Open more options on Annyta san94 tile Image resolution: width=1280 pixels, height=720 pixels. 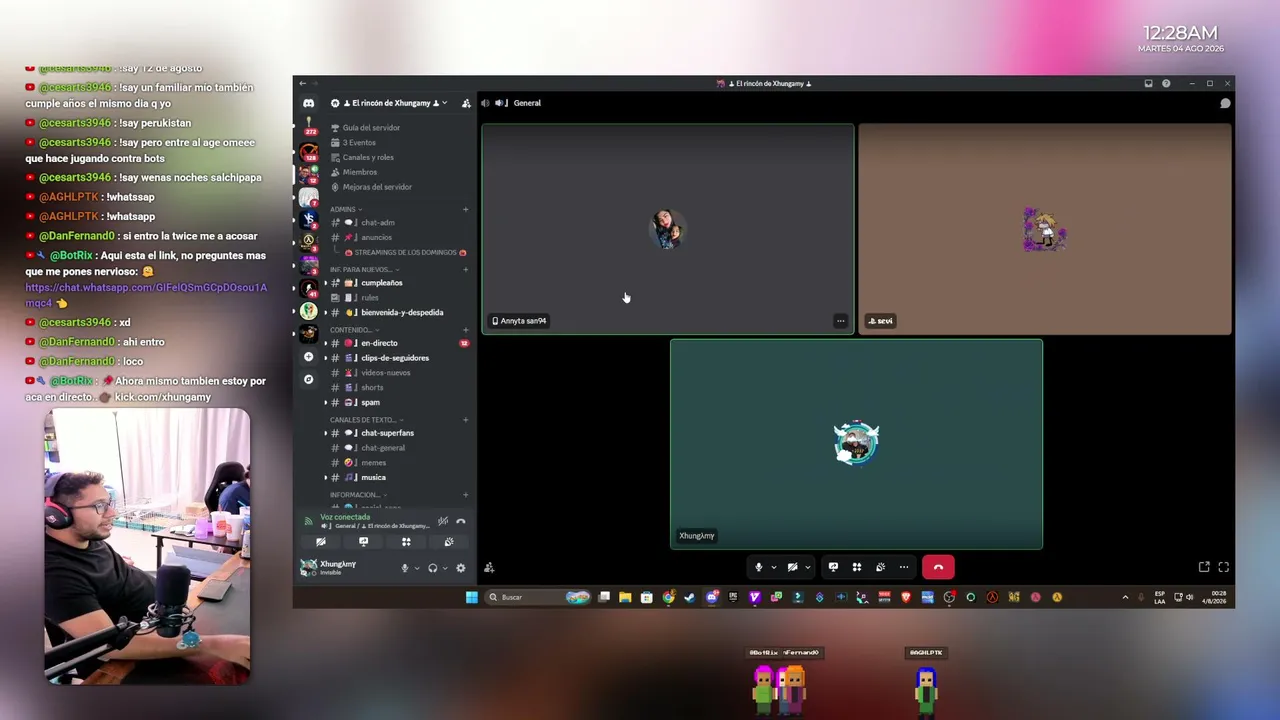coord(840,321)
